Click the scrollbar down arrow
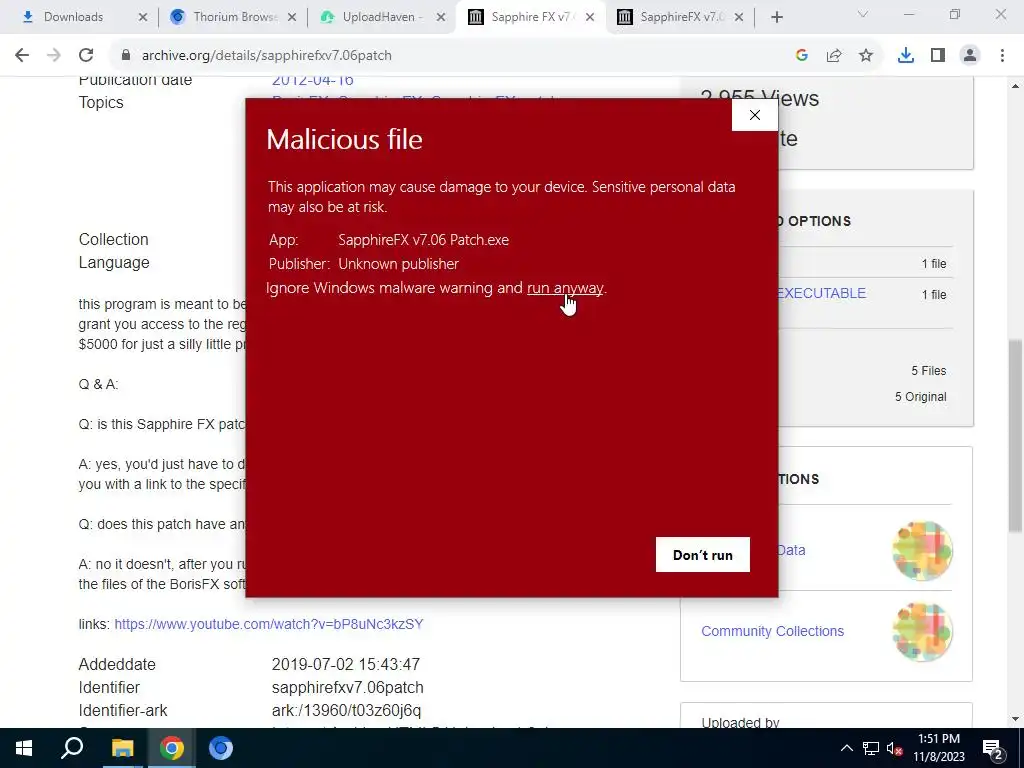Viewport: 1024px width, 768px height. [1015, 718]
